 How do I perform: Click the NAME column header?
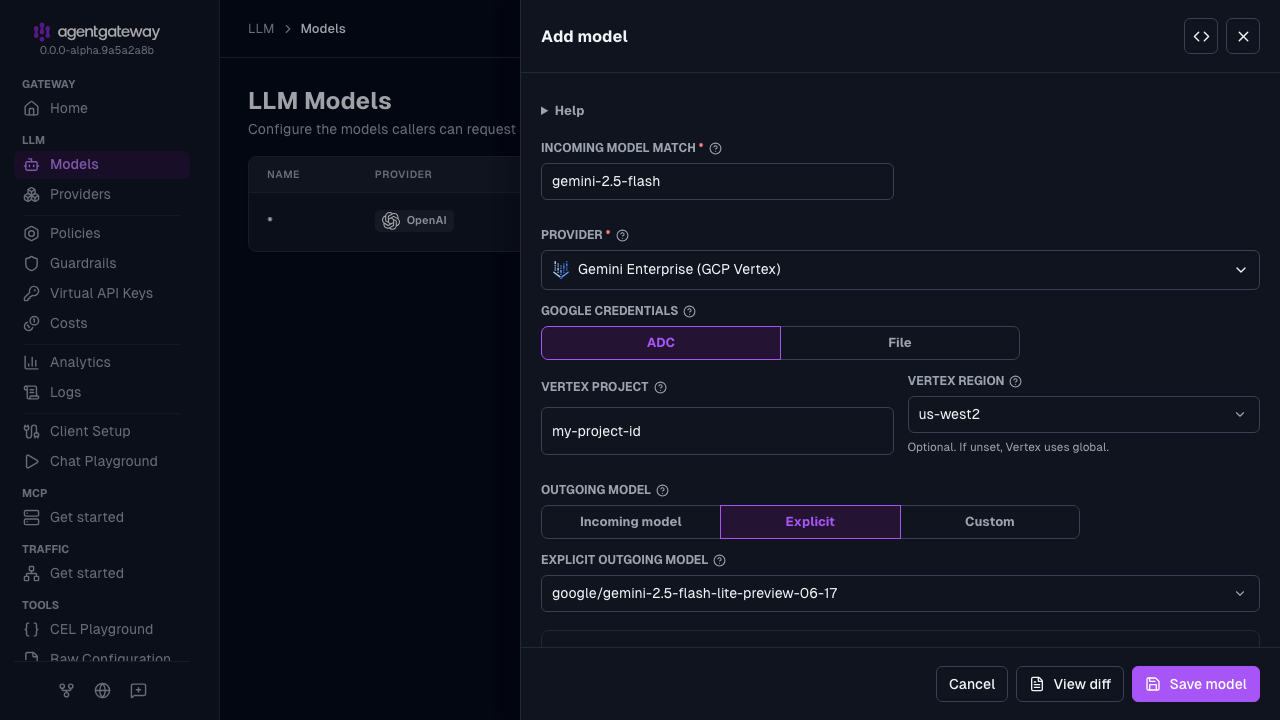click(283, 175)
